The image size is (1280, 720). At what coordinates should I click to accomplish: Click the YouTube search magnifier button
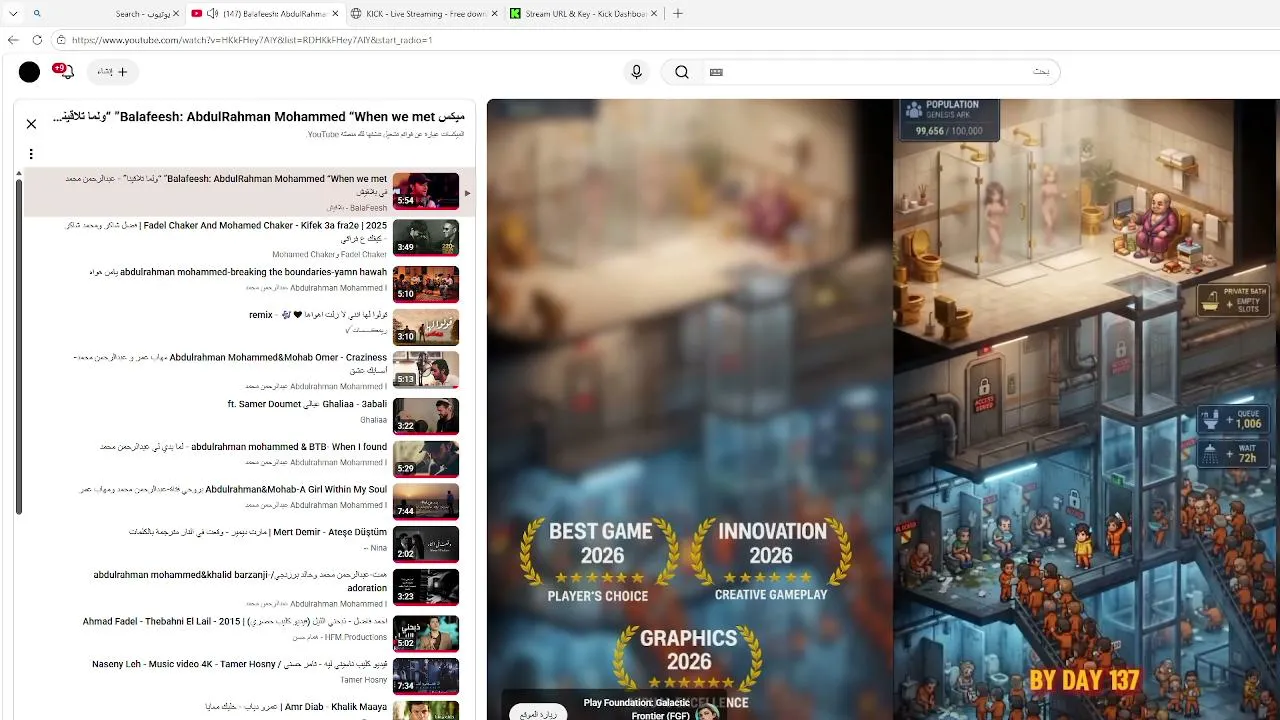pos(682,72)
